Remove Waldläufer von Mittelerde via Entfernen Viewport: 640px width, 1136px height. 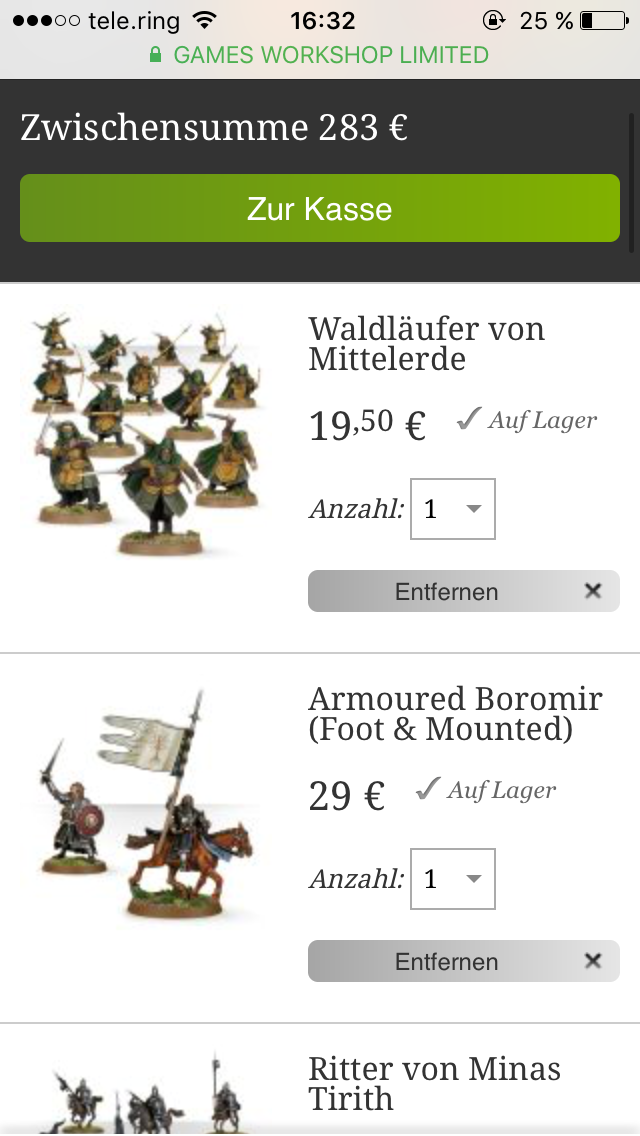pos(464,591)
